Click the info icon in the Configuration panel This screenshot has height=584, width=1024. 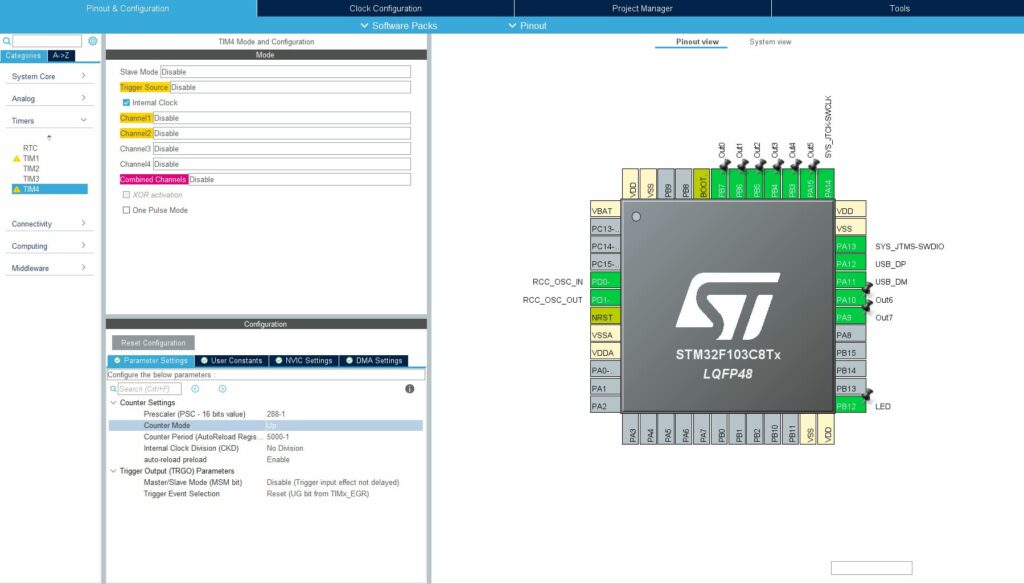pos(410,388)
